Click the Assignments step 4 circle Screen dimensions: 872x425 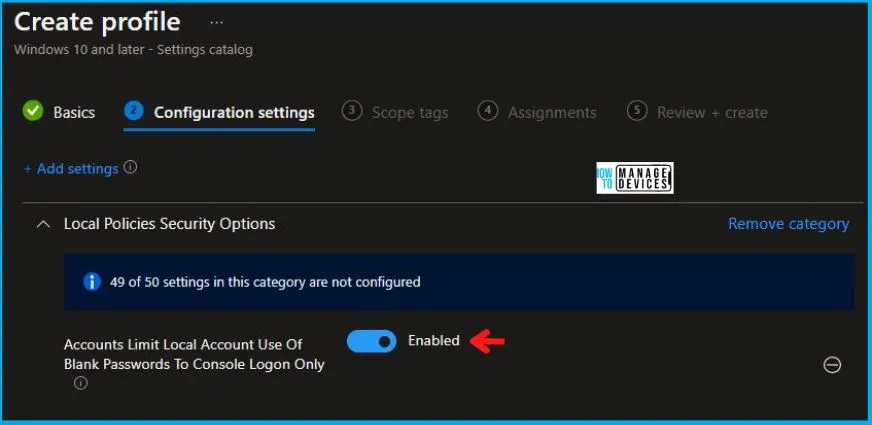[x=487, y=110]
